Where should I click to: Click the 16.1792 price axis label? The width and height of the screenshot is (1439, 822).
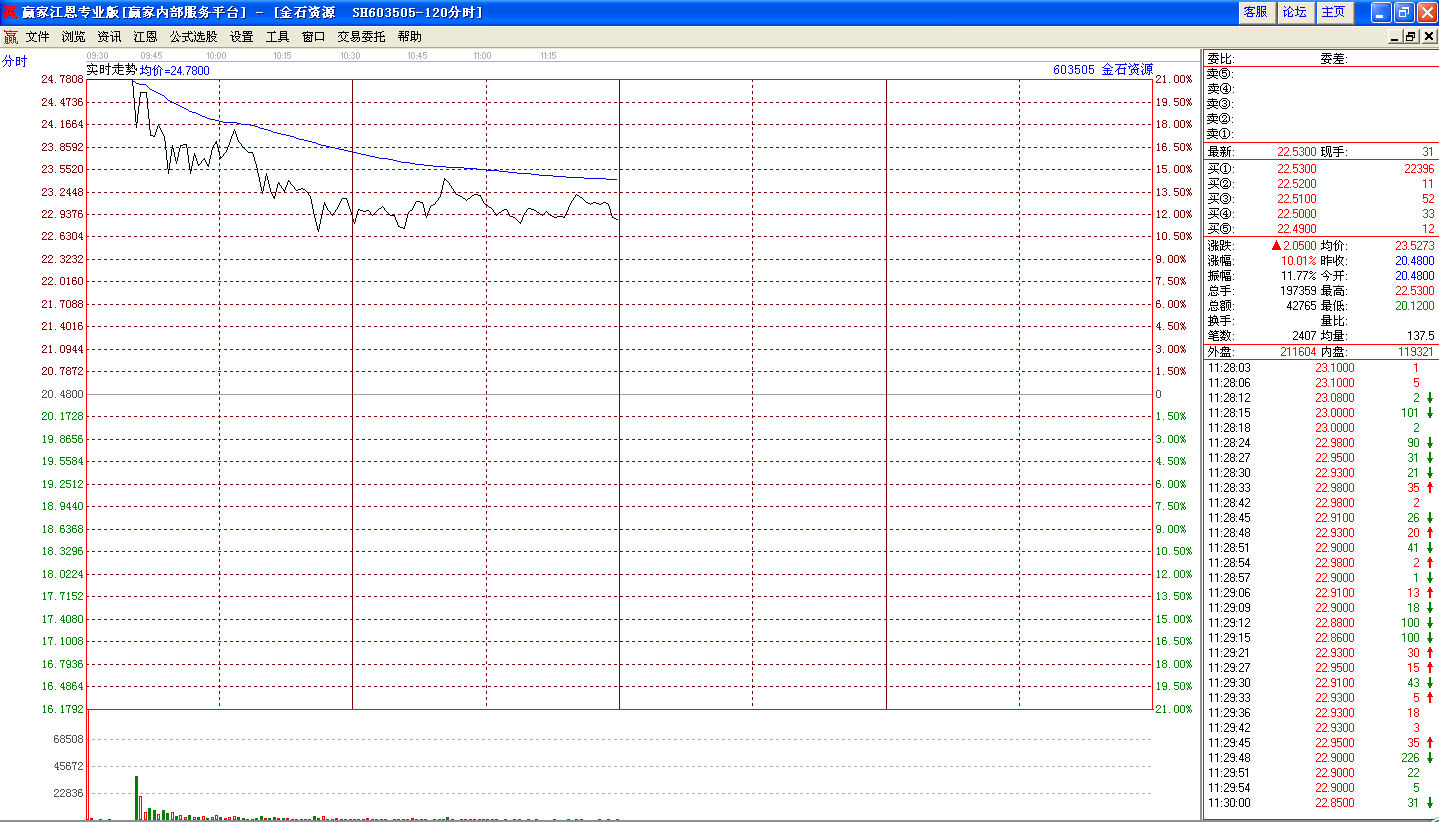coord(62,709)
